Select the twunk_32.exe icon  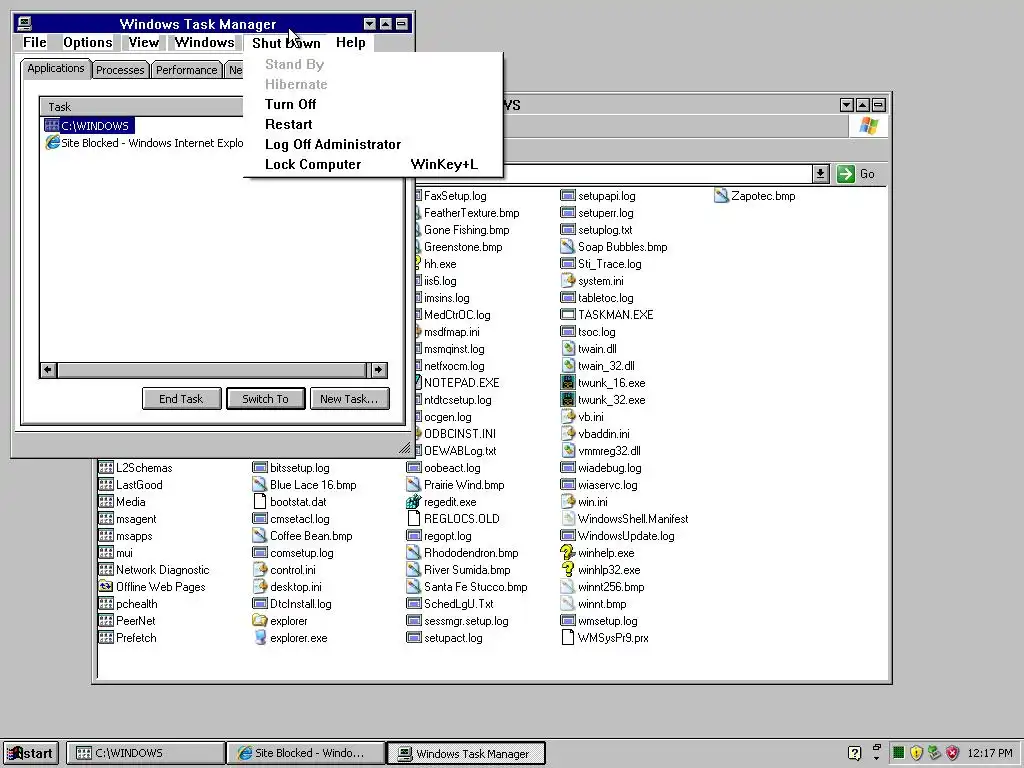(x=568, y=400)
